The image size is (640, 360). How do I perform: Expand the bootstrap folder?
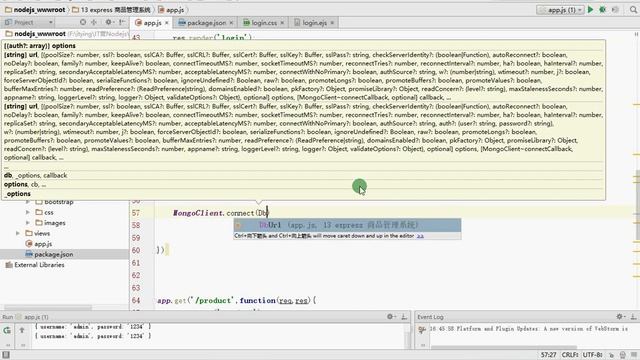click(27, 202)
